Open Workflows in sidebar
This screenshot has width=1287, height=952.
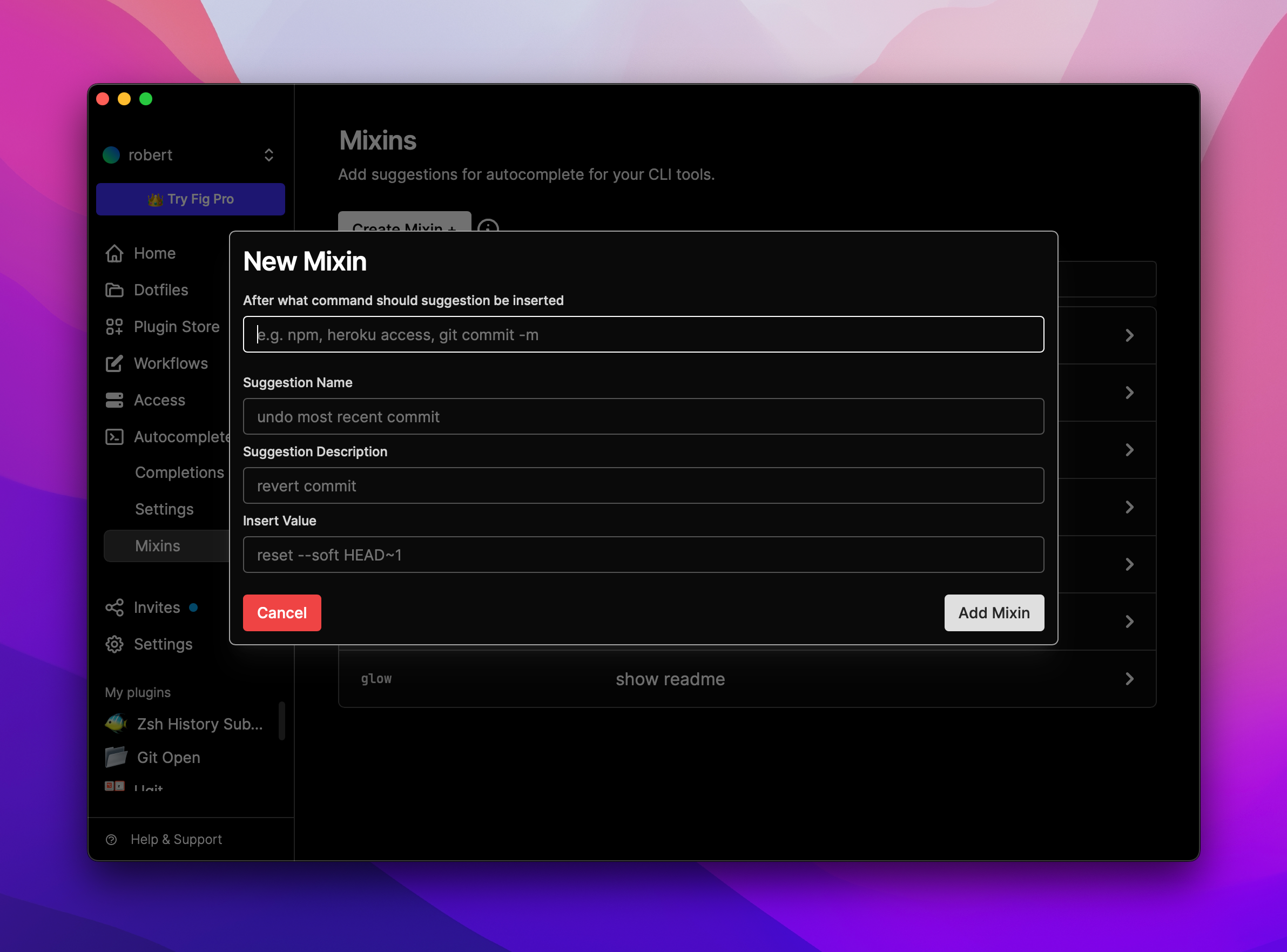coord(171,363)
